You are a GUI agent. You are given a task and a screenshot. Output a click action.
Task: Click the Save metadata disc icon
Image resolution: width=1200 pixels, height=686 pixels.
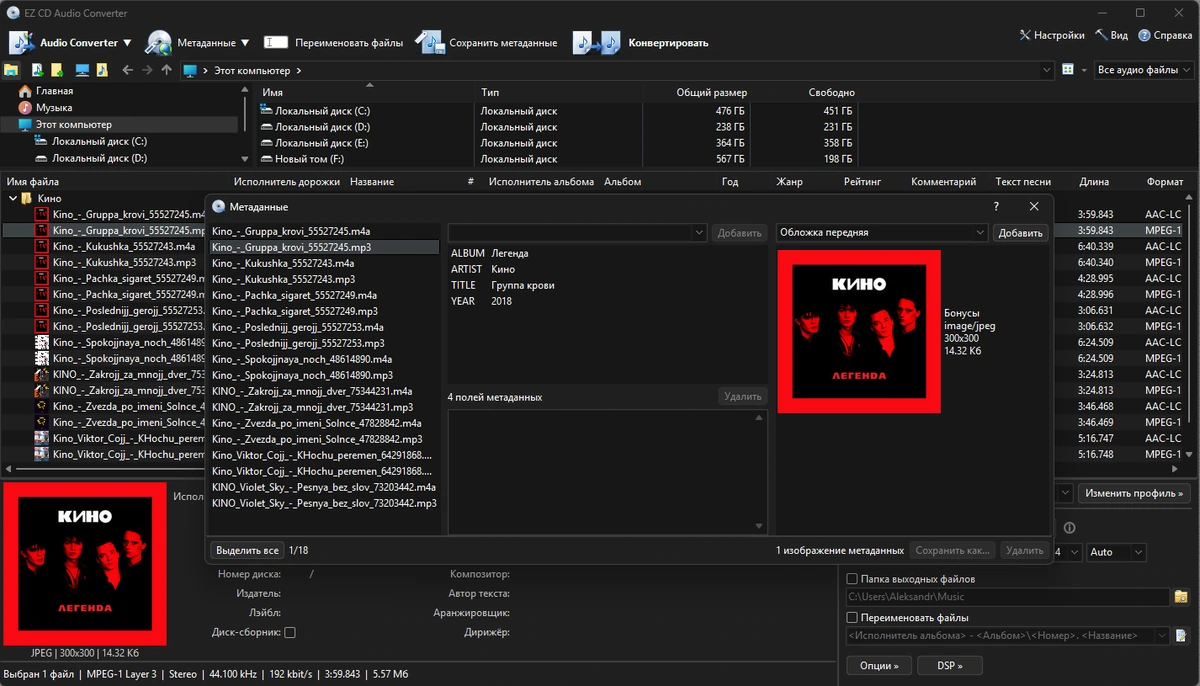(x=429, y=43)
